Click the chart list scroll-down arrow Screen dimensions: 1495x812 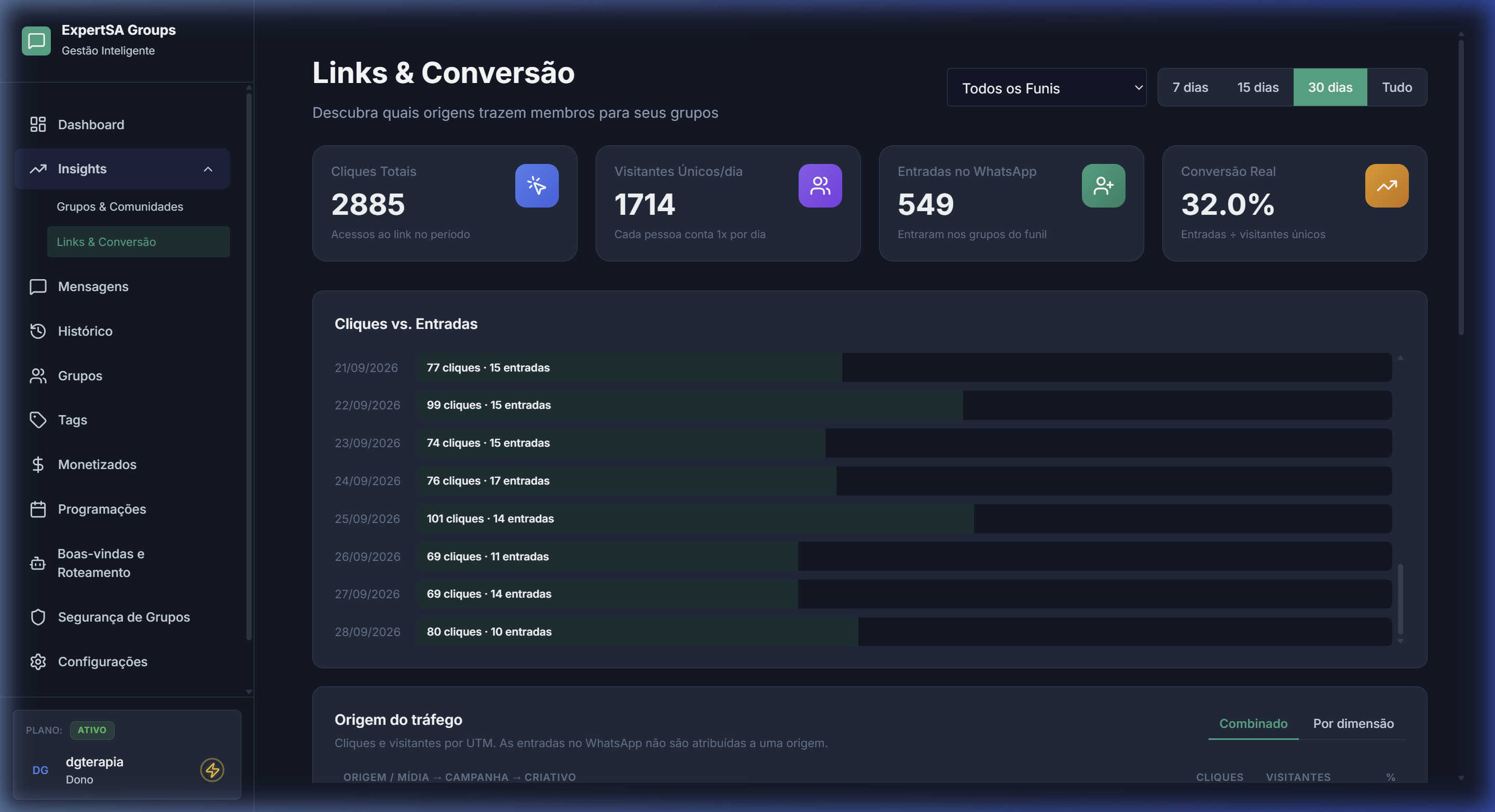(1401, 641)
